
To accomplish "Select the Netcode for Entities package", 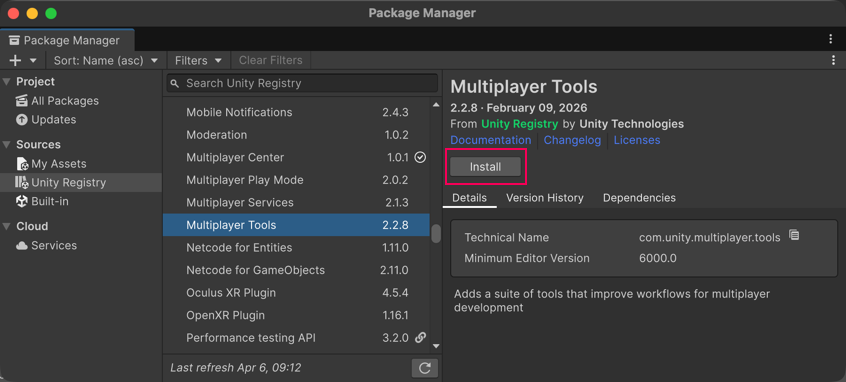I will point(296,248).
